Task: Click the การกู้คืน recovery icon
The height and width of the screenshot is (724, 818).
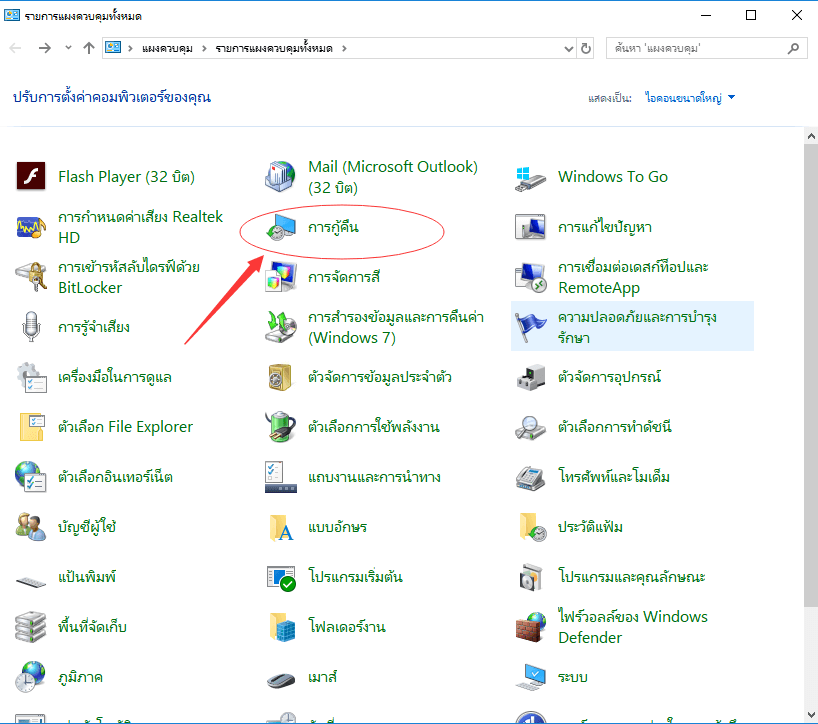Action: pyautogui.click(x=281, y=227)
